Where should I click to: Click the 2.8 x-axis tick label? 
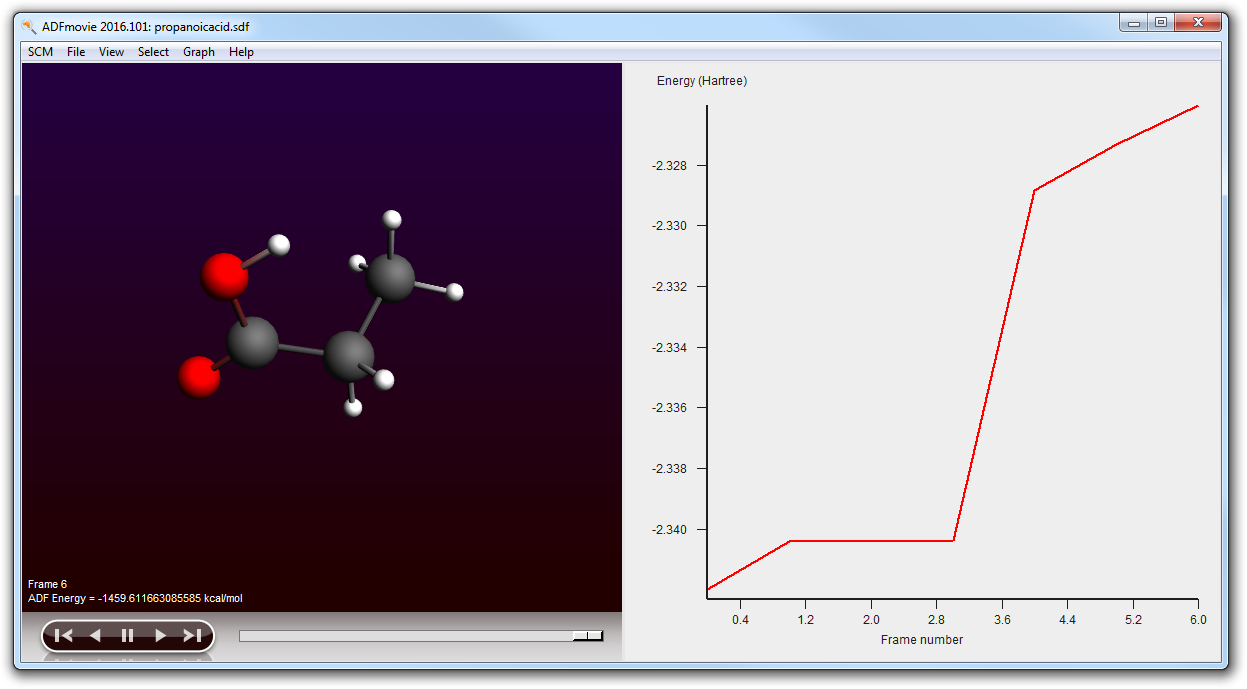(x=936, y=620)
